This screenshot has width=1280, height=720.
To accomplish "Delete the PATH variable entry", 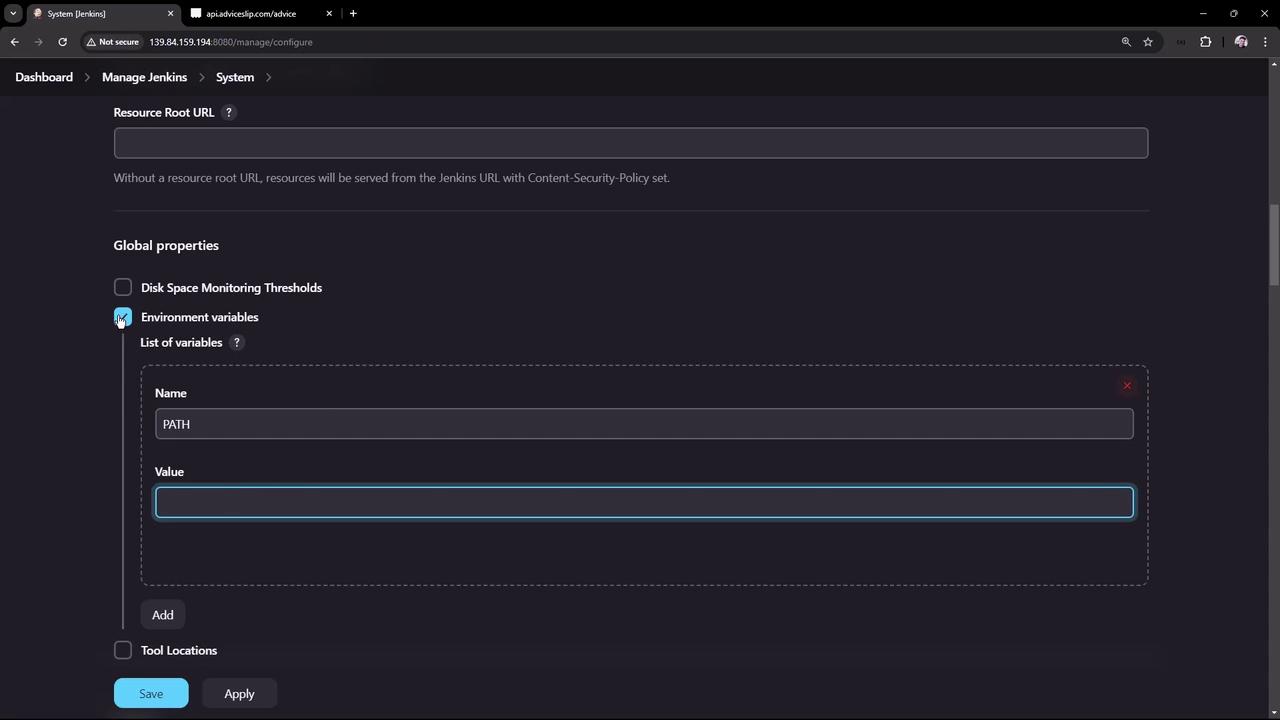I will [x=1127, y=386].
